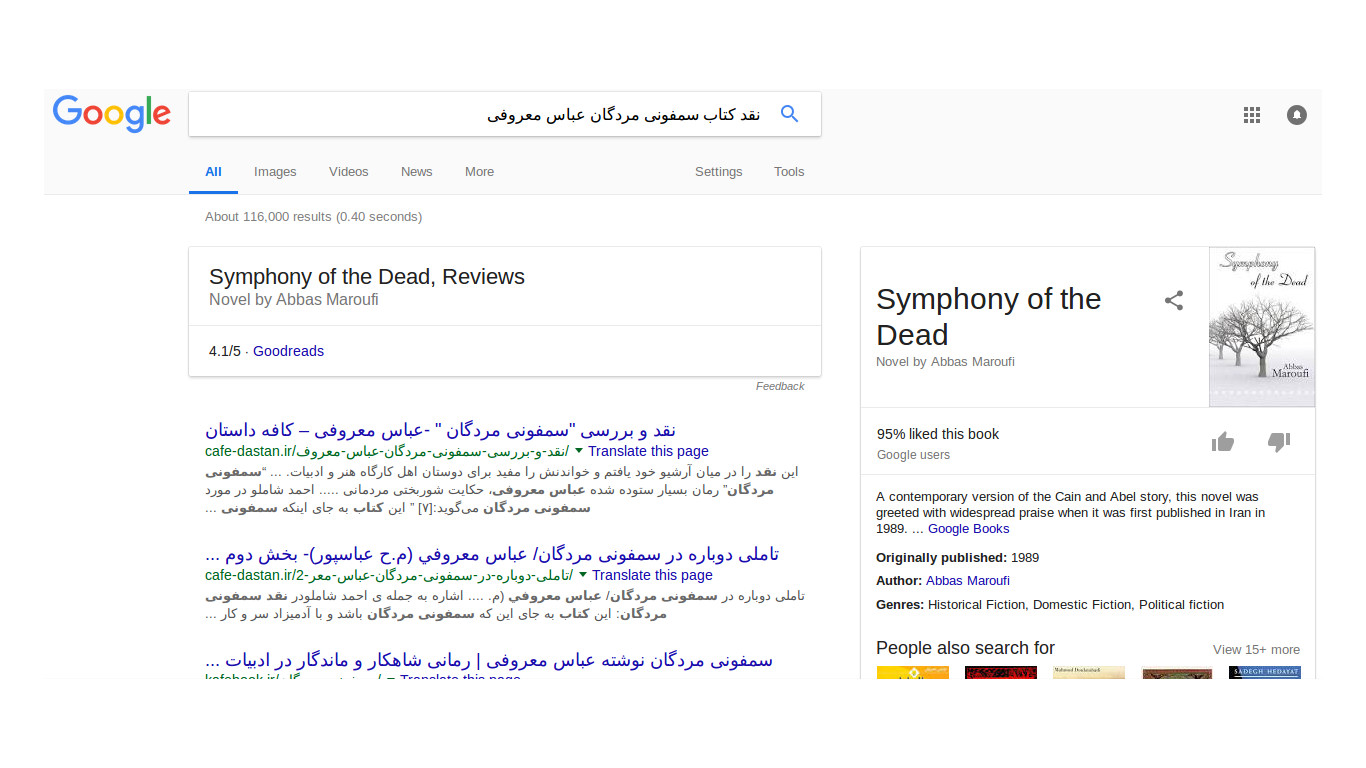This screenshot has height=768, width=1366.
Task: Select the Sadegh Hedayat book under People also search for
Action: 1264,673
